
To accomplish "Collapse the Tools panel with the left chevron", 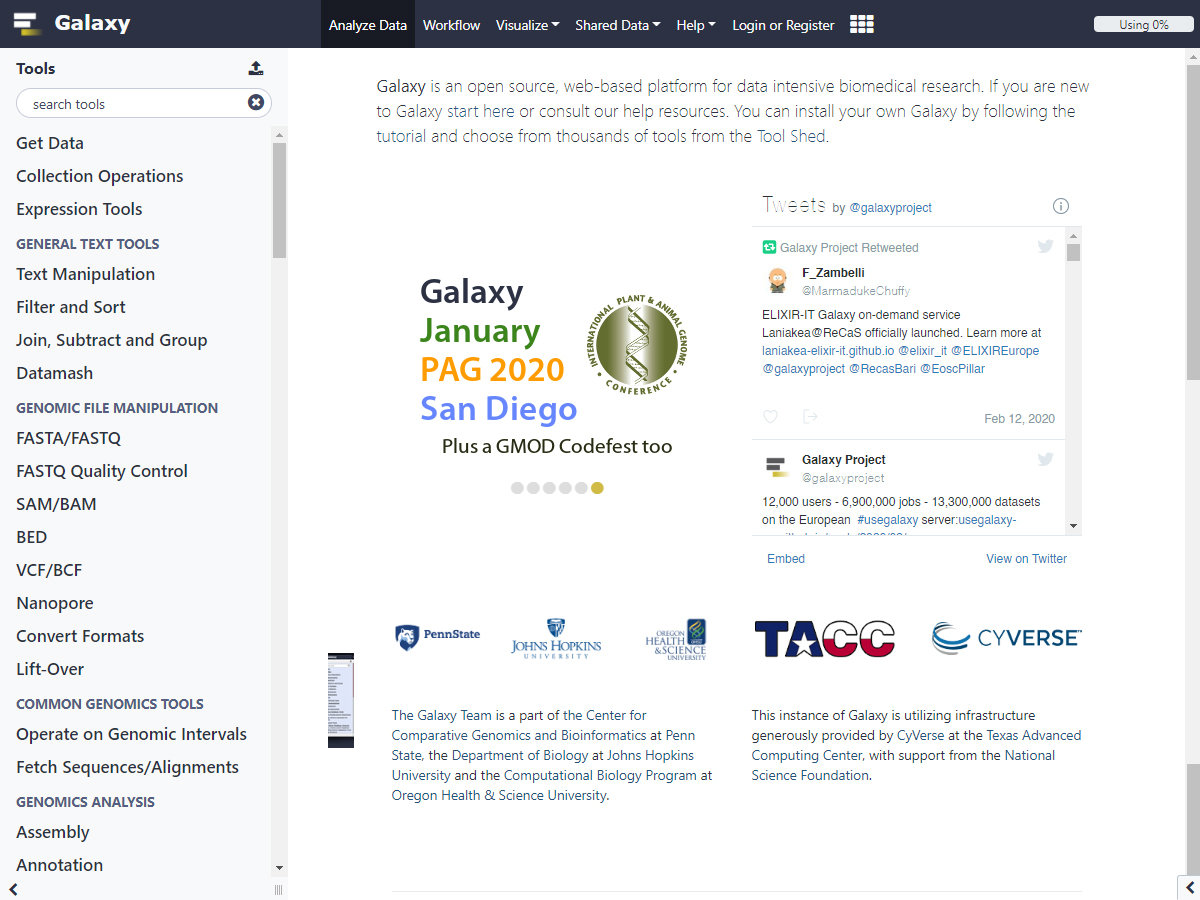I will click(13, 889).
